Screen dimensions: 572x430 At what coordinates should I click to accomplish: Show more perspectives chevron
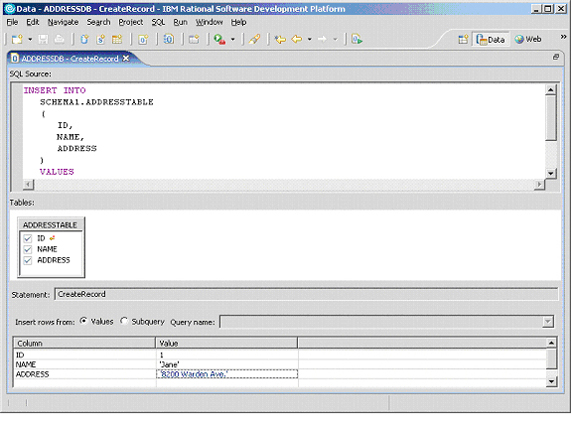(563, 36)
